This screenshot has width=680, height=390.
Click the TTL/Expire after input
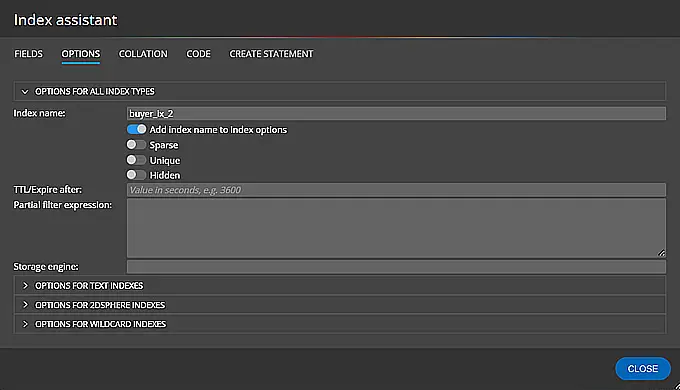(x=396, y=190)
